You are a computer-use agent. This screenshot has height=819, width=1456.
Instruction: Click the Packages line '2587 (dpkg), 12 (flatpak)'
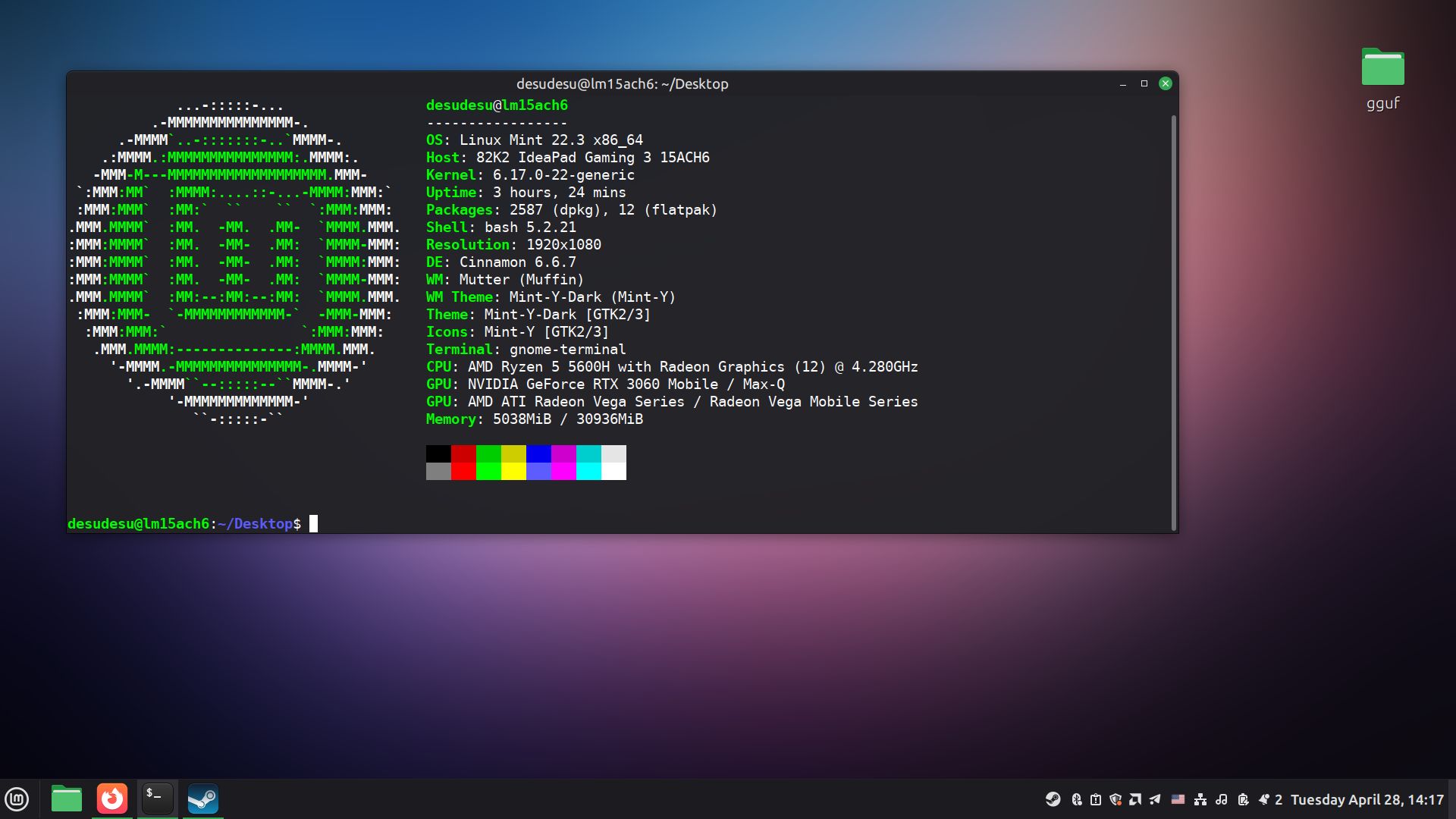pos(613,209)
